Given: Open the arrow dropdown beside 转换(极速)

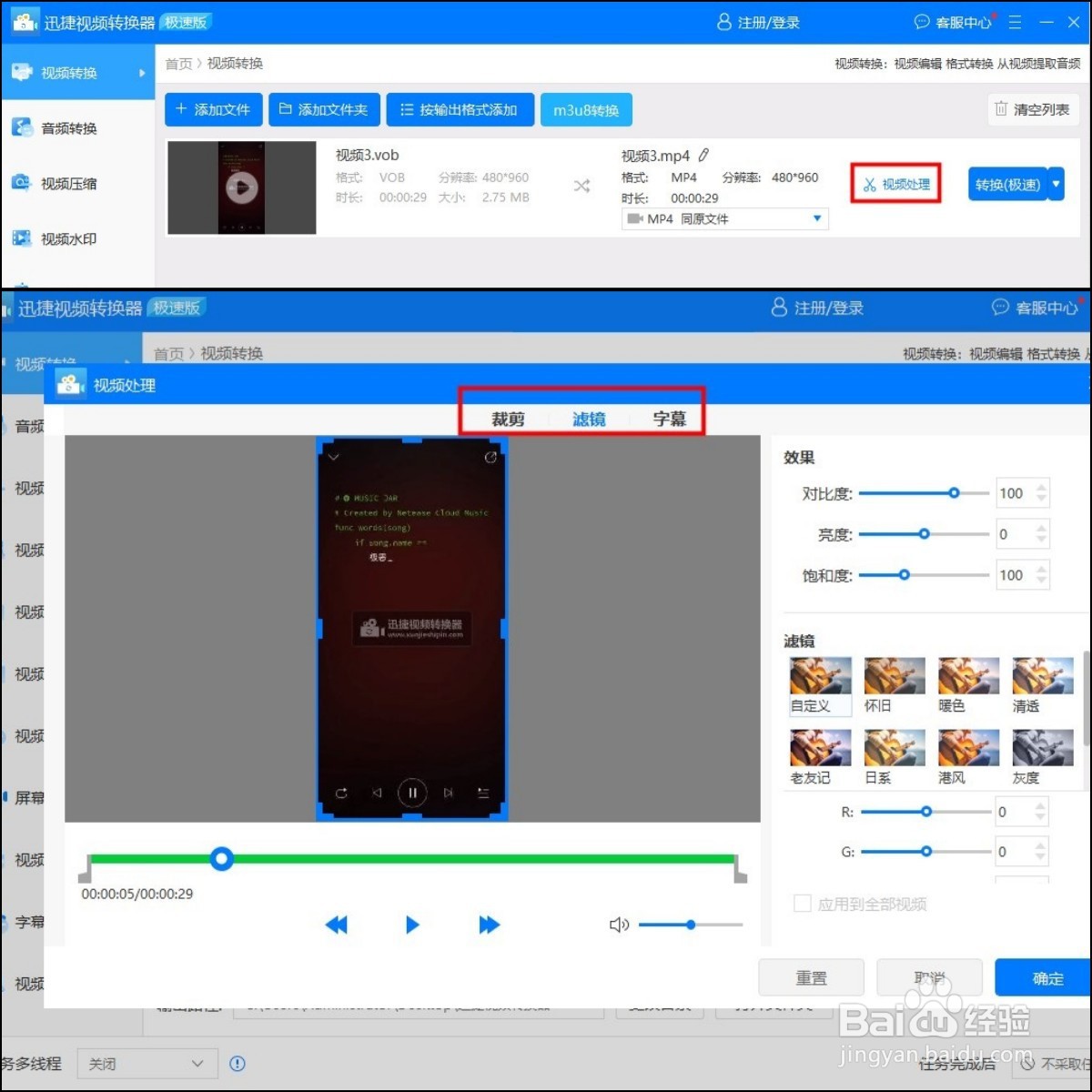Looking at the screenshot, I should (1056, 185).
